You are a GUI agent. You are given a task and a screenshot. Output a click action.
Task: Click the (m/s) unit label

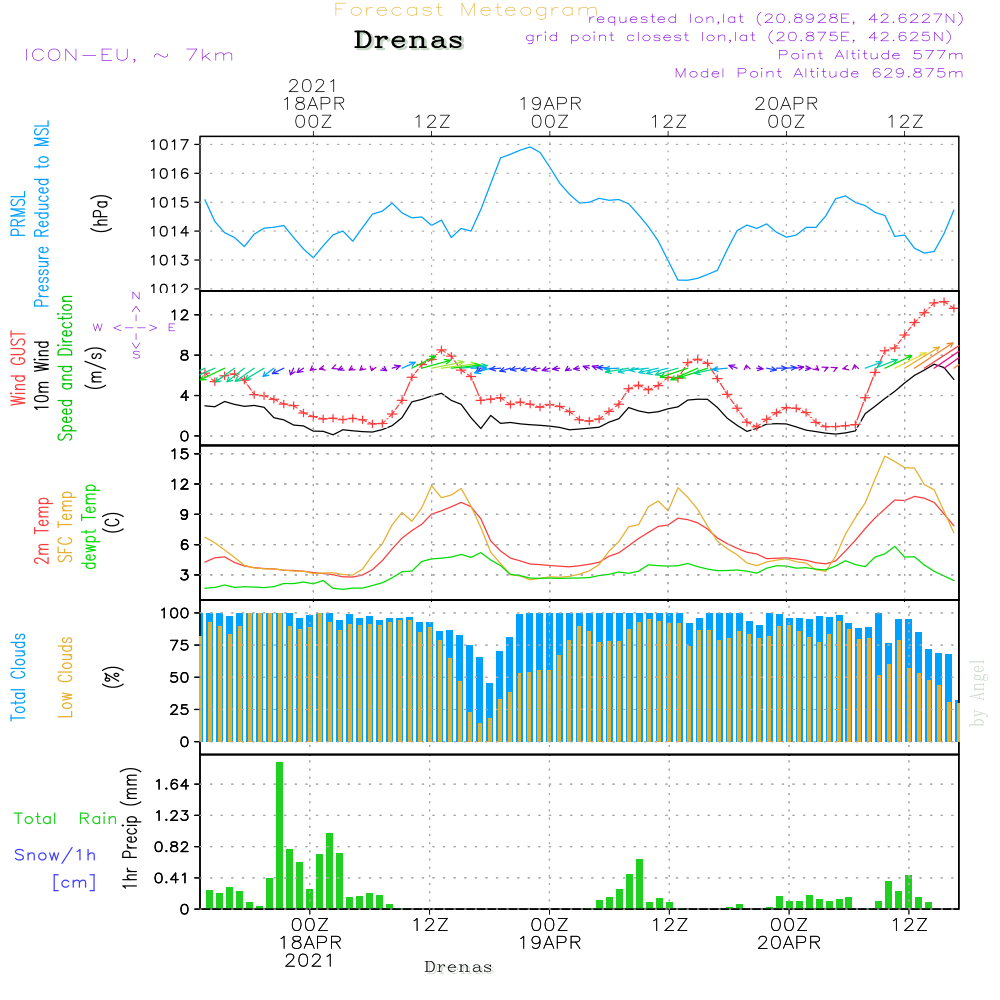click(96, 368)
